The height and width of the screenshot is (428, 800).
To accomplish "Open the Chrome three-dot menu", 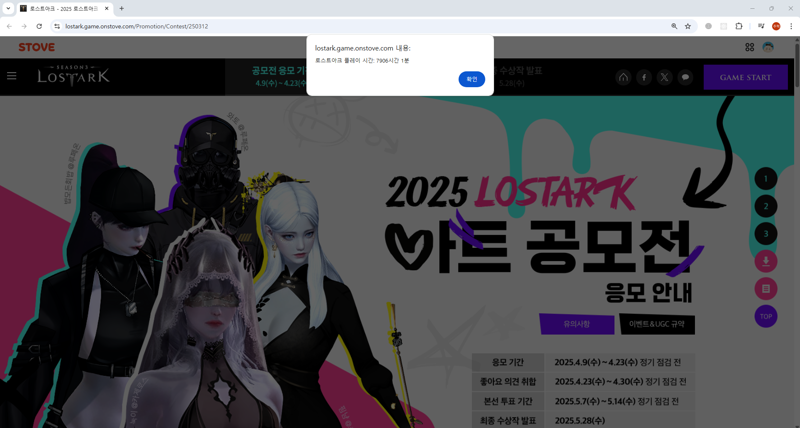I will [791, 26].
